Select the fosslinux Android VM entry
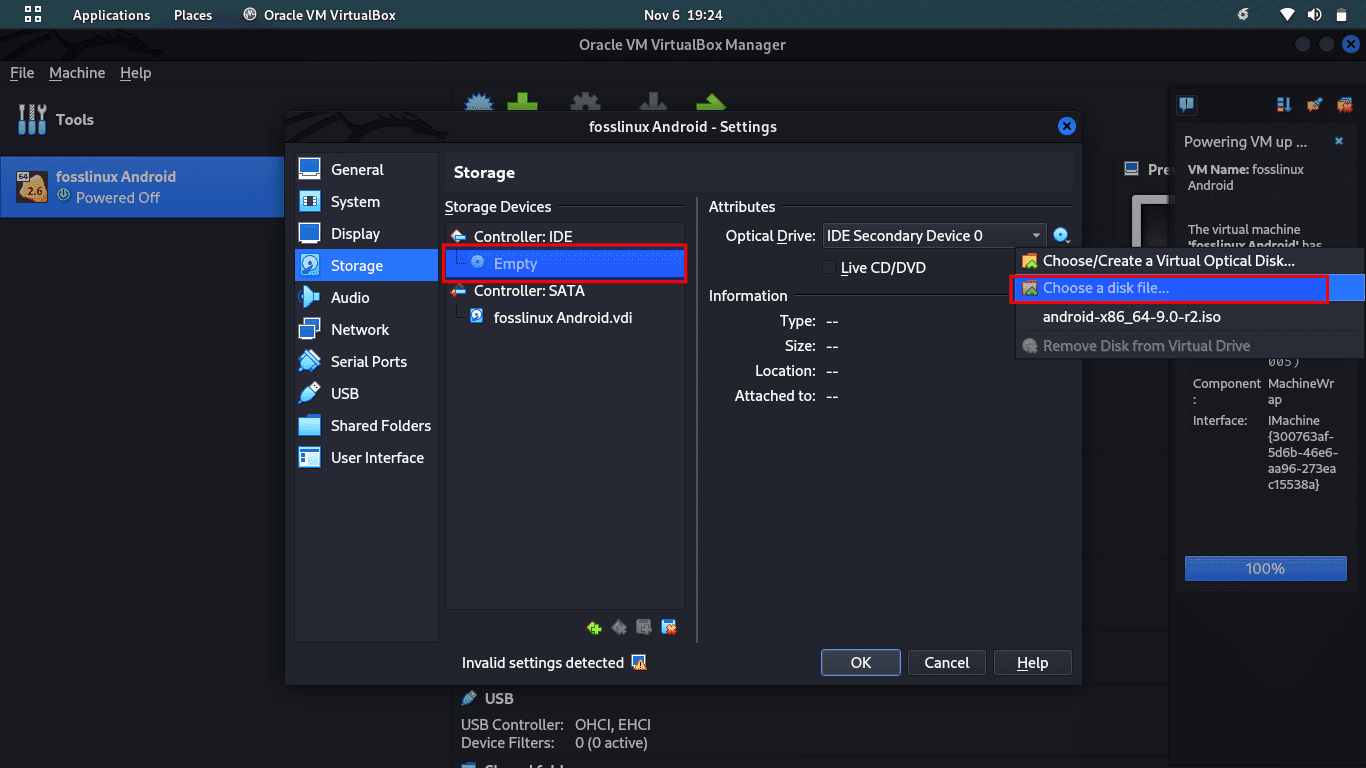Viewport: 1366px width, 768px height. [142, 187]
